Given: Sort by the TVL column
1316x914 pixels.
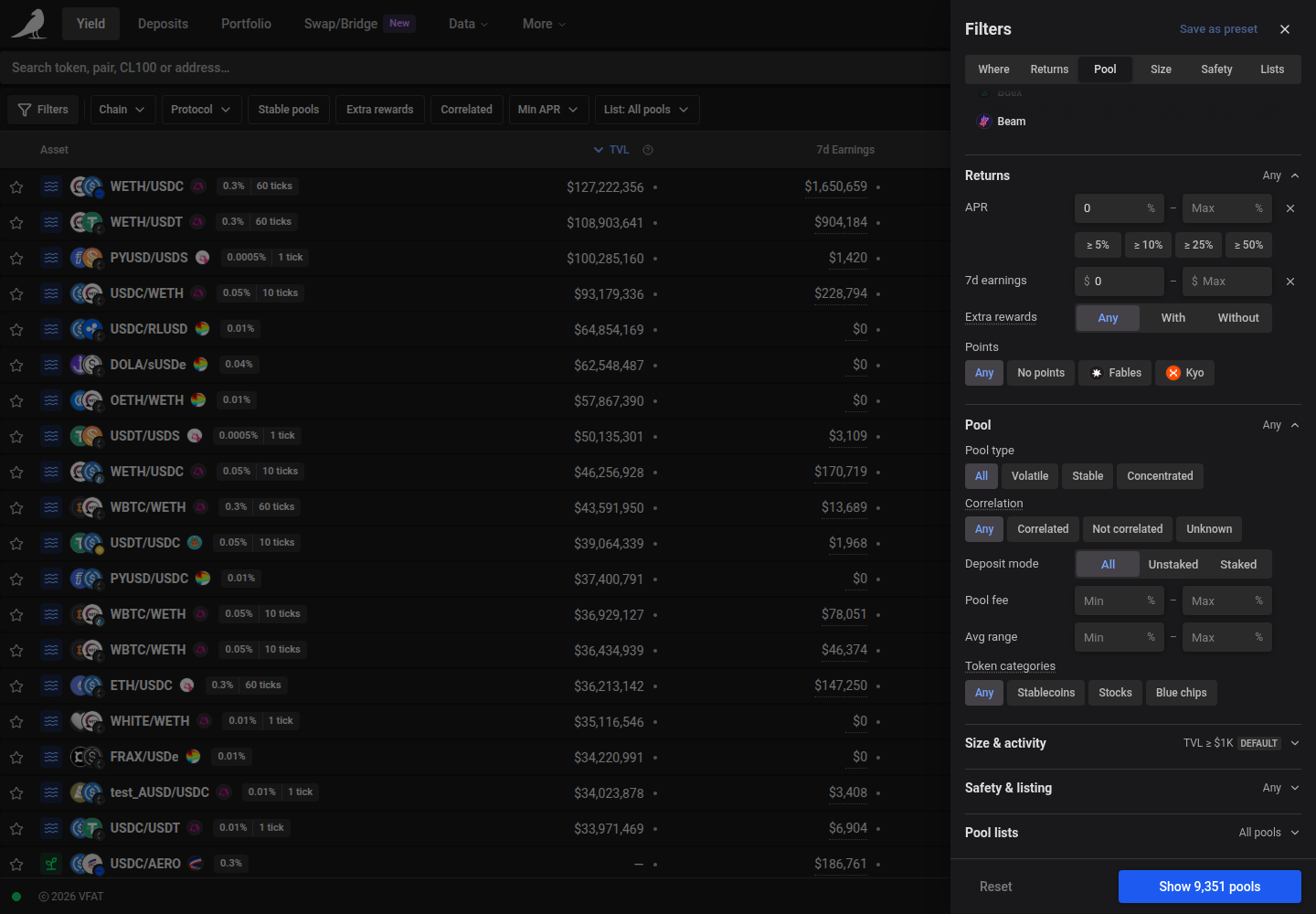Looking at the screenshot, I should pyautogui.click(x=611, y=150).
